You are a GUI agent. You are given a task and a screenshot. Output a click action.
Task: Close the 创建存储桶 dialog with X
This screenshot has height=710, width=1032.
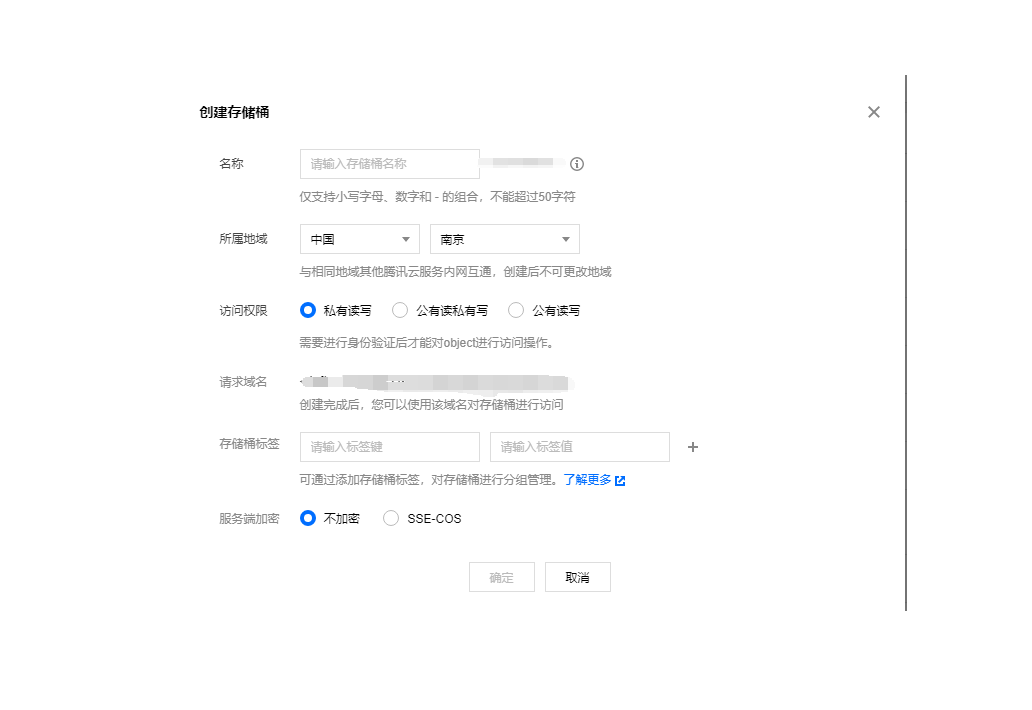(874, 112)
